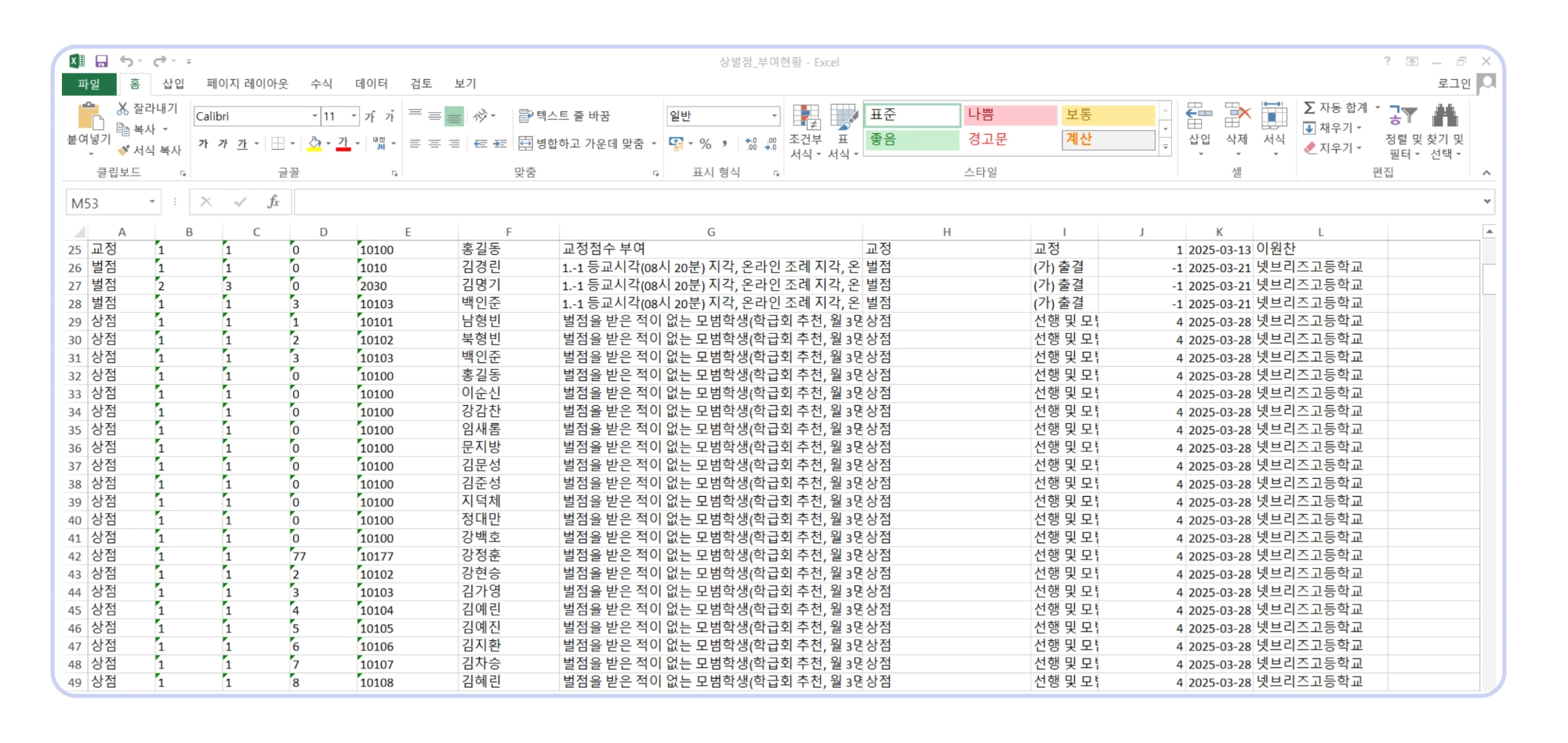
Task: Click the Paste (붙여넣기) clipboard icon
Action: (x=90, y=116)
